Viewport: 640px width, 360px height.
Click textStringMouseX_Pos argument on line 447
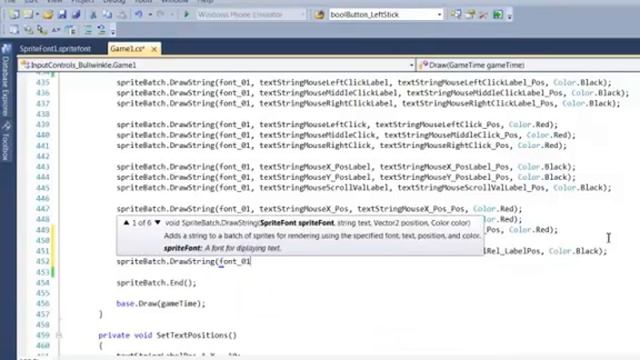point(304,209)
